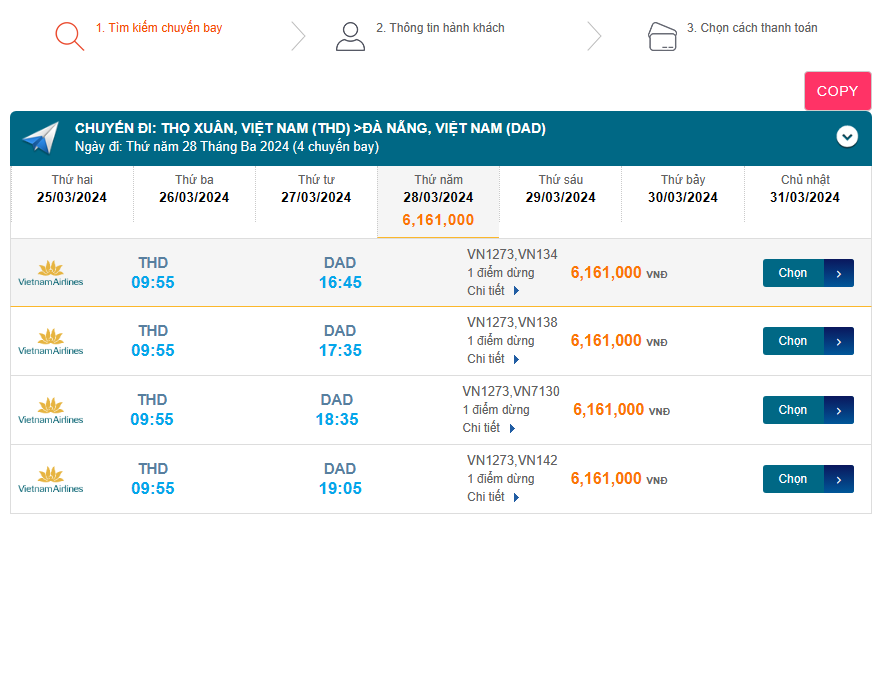Expand Chi tiết for flight VN1273,VN138

pos(493,359)
